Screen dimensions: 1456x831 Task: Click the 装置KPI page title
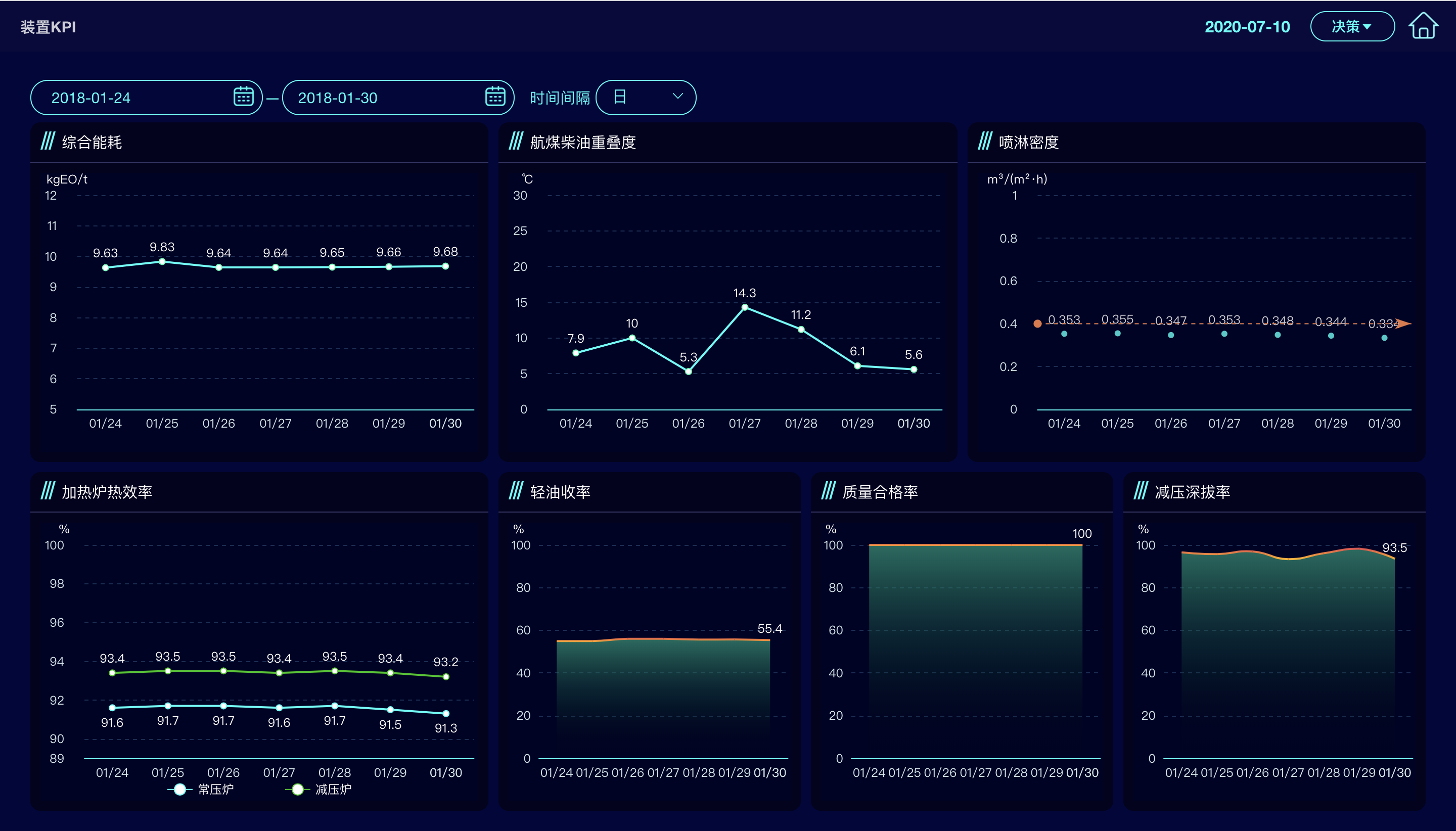pos(48,26)
